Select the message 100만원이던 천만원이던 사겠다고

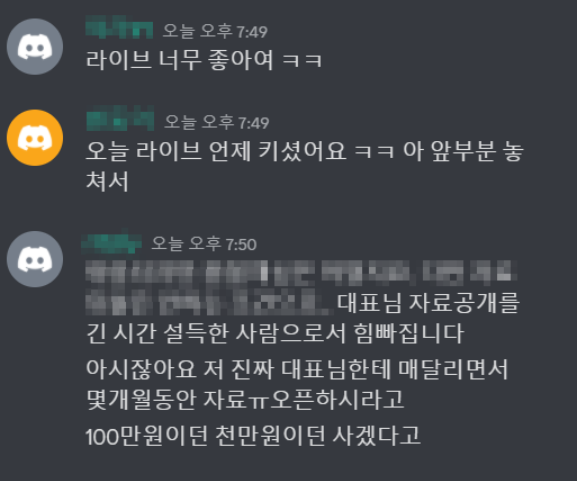point(253,436)
